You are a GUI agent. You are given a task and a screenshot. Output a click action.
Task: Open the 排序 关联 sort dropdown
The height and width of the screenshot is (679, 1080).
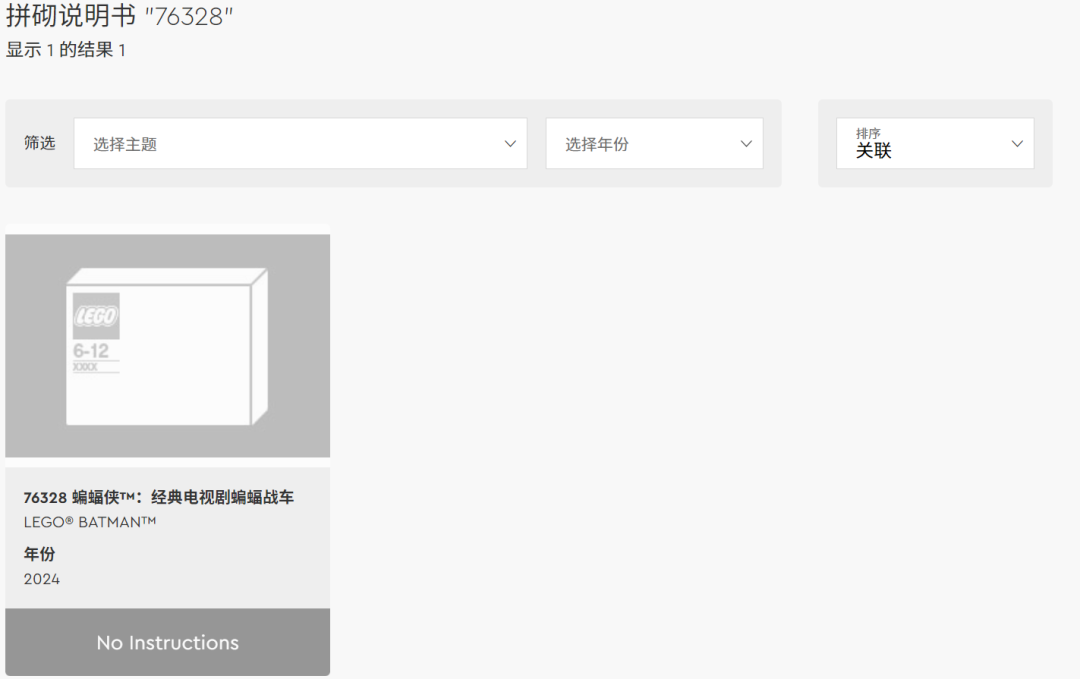click(x=935, y=143)
